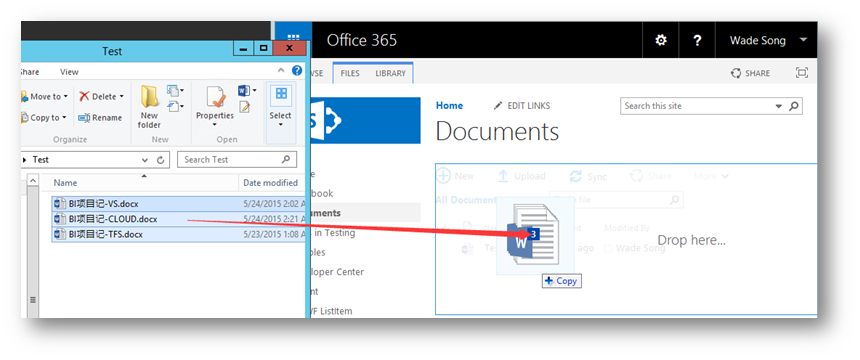Create a New folder
The height and width of the screenshot is (360, 860).
click(x=149, y=106)
